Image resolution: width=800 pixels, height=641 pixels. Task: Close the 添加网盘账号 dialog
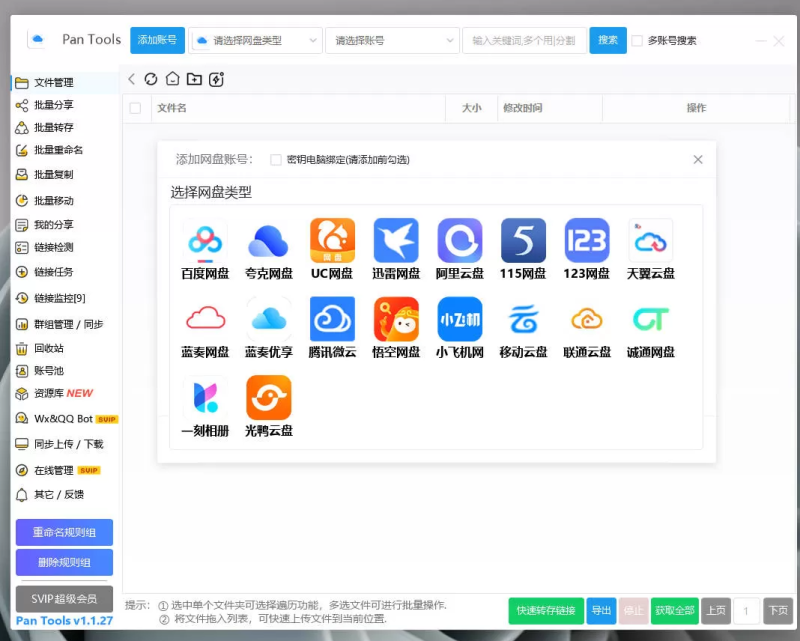tap(698, 160)
